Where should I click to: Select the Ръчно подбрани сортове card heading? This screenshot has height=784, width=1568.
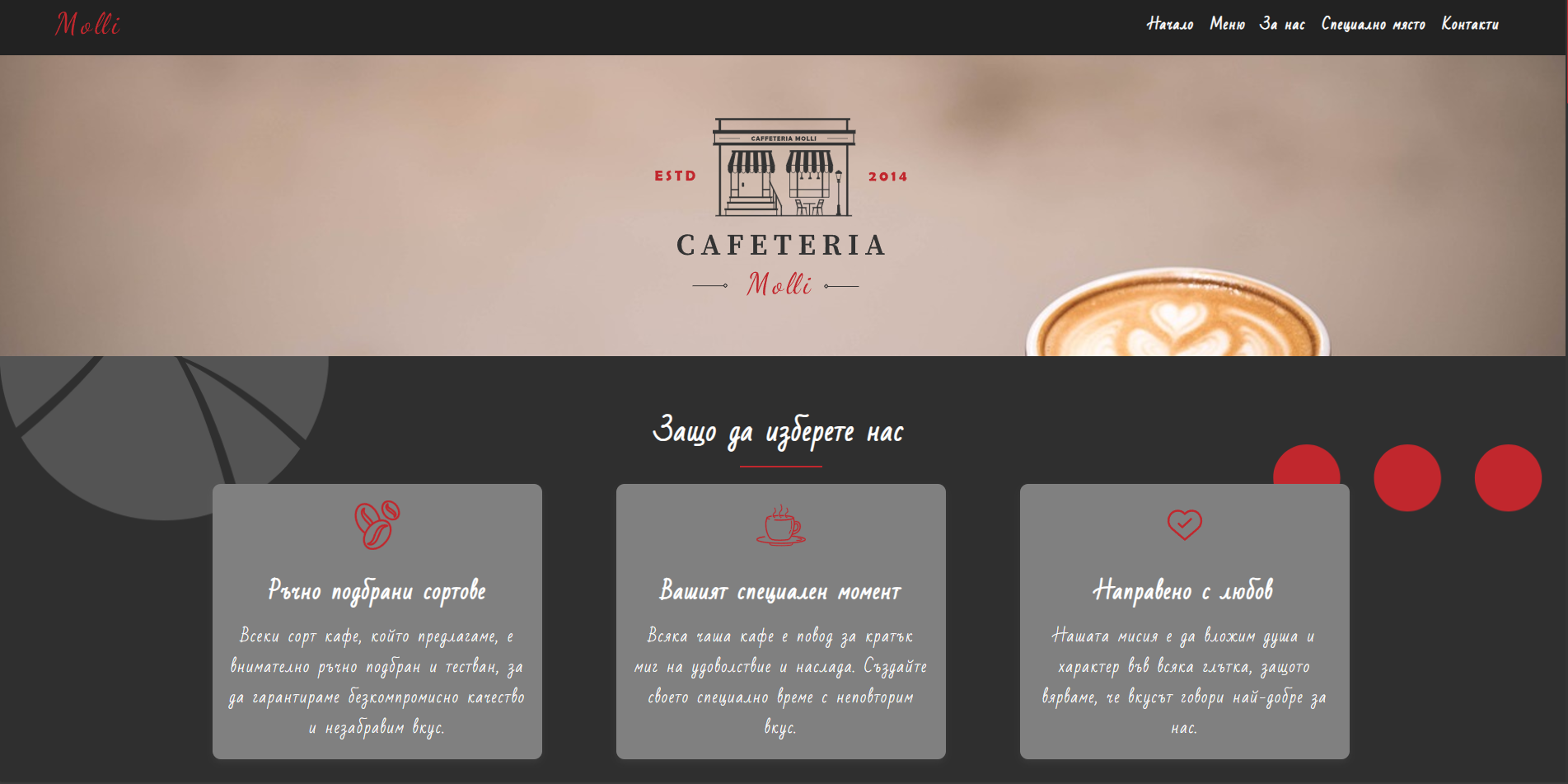[x=377, y=591]
